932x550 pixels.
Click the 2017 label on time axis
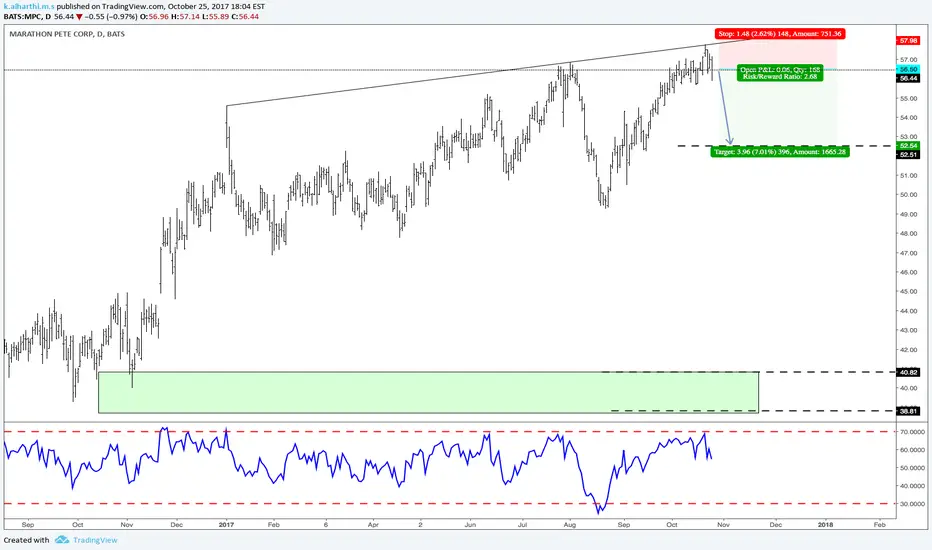click(x=226, y=525)
